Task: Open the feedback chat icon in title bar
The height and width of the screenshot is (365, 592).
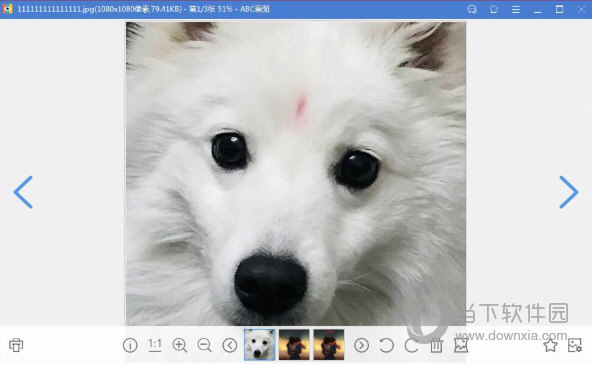Action: (x=472, y=9)
